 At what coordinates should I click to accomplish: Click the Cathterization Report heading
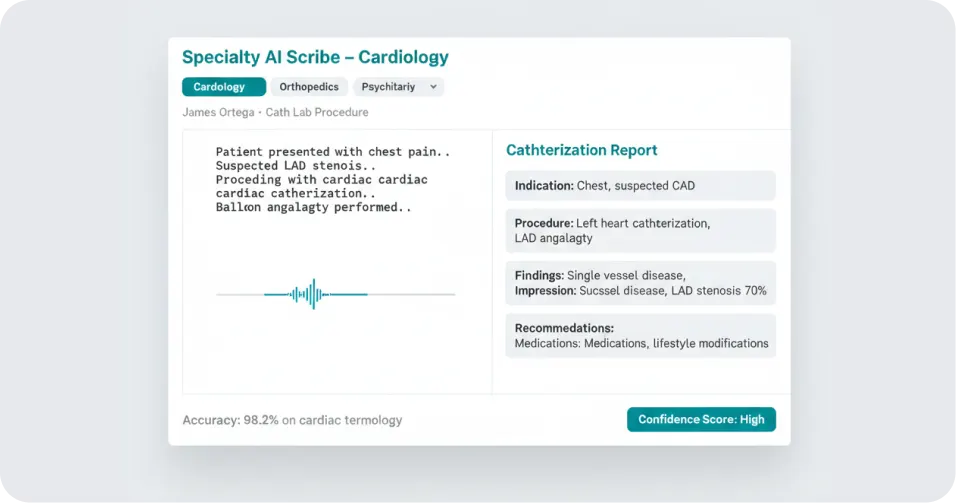click(582, 150)
